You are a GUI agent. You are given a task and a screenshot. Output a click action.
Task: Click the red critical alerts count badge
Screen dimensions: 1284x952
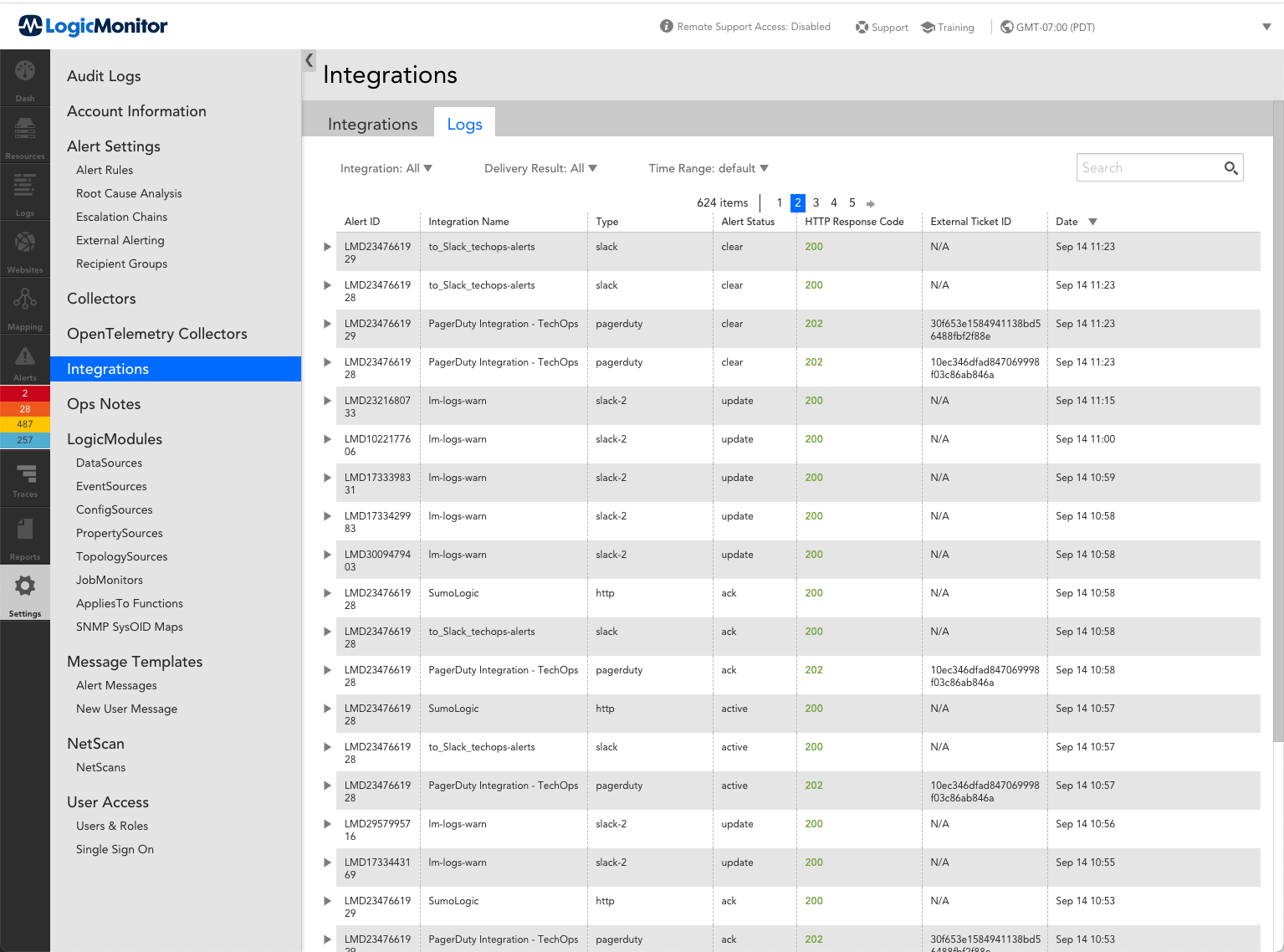25,393
